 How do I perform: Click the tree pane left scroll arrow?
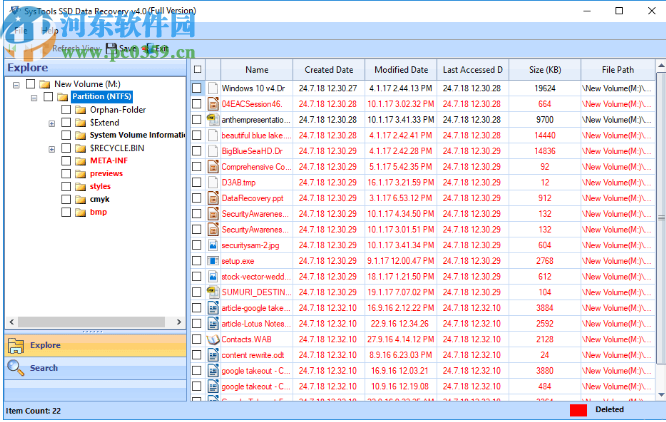[11, 322]
